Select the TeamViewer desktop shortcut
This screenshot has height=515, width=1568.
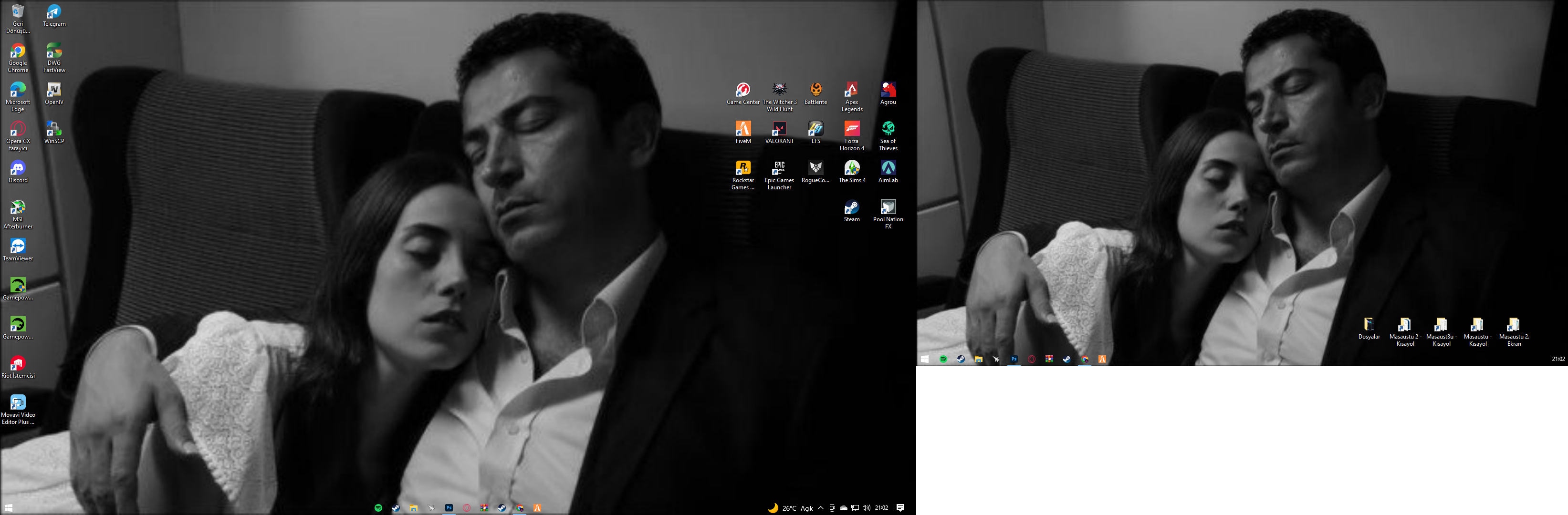coord(18,250)
